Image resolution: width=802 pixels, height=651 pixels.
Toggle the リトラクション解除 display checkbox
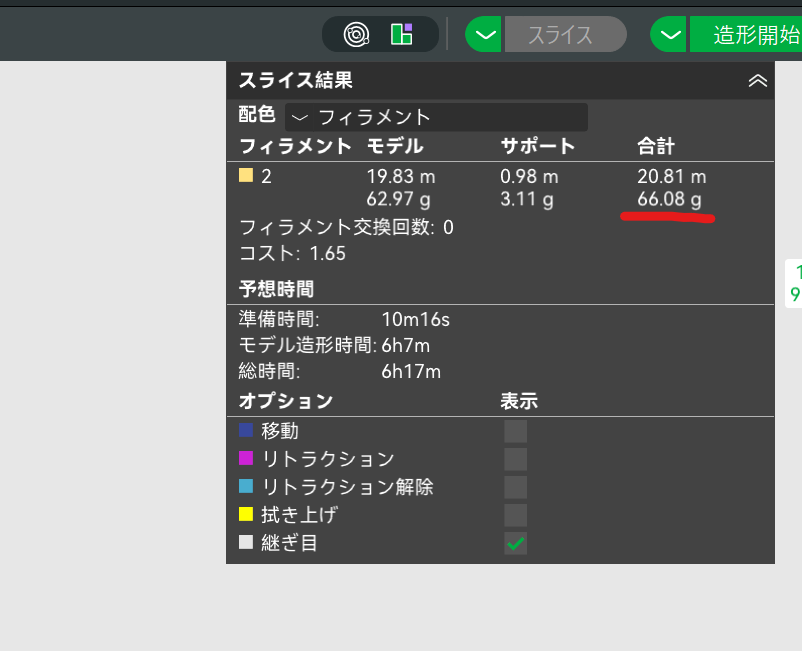click(x=515, y=487)
